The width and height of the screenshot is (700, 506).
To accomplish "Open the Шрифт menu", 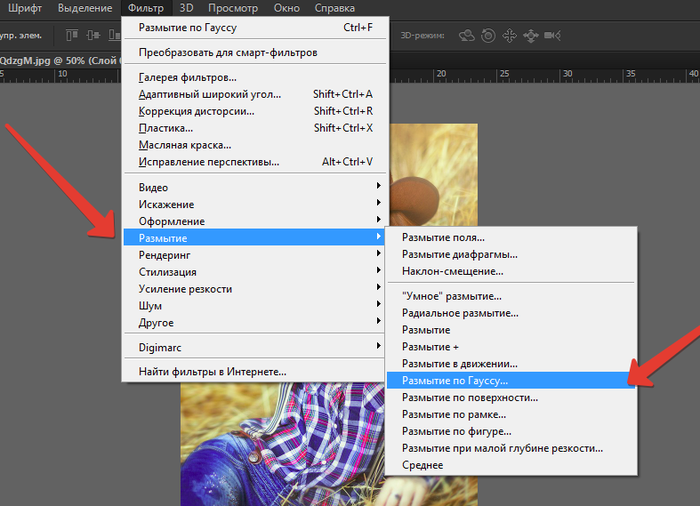I will tap(25, 8).
